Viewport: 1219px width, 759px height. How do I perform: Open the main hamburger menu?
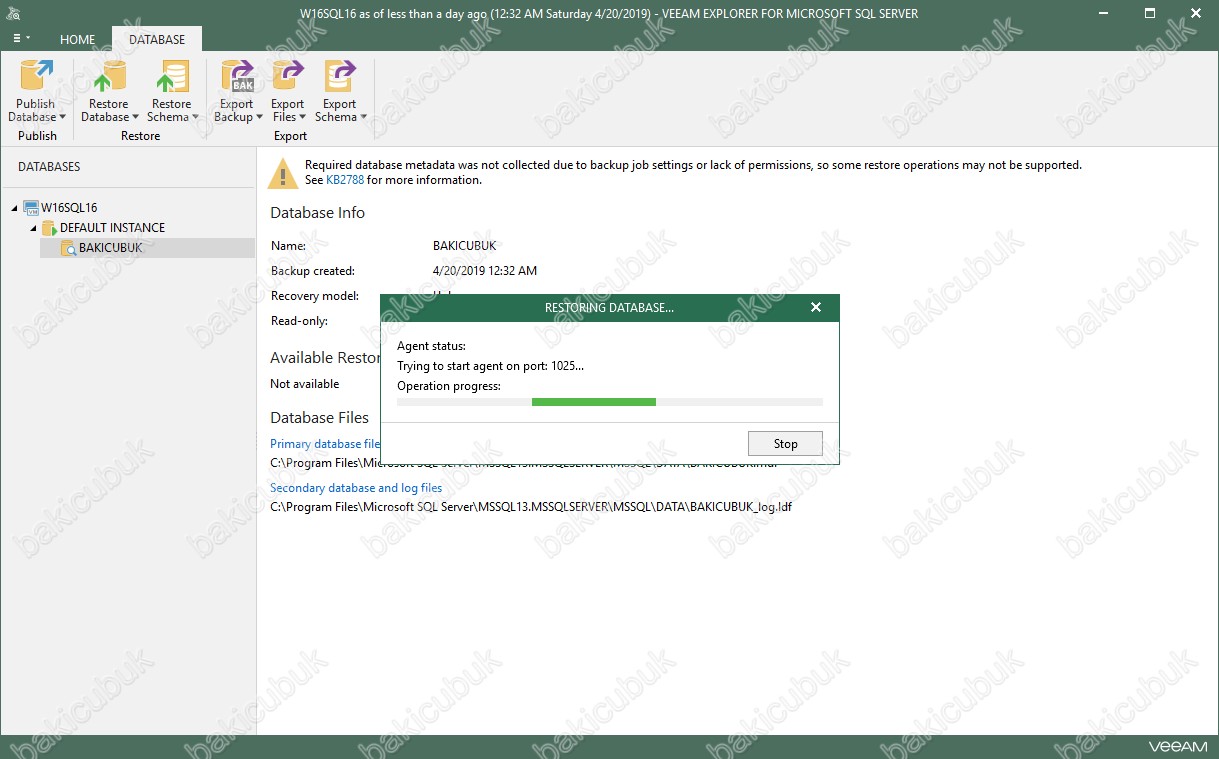(x=20, y=38)
